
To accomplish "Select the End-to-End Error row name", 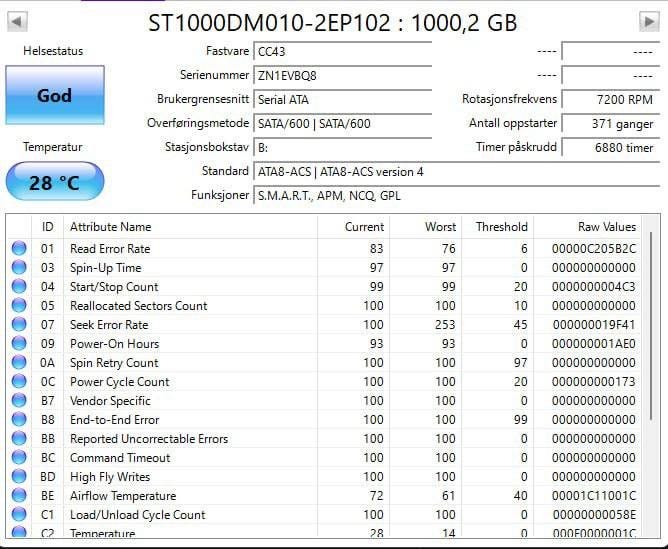I will point(114,420).
